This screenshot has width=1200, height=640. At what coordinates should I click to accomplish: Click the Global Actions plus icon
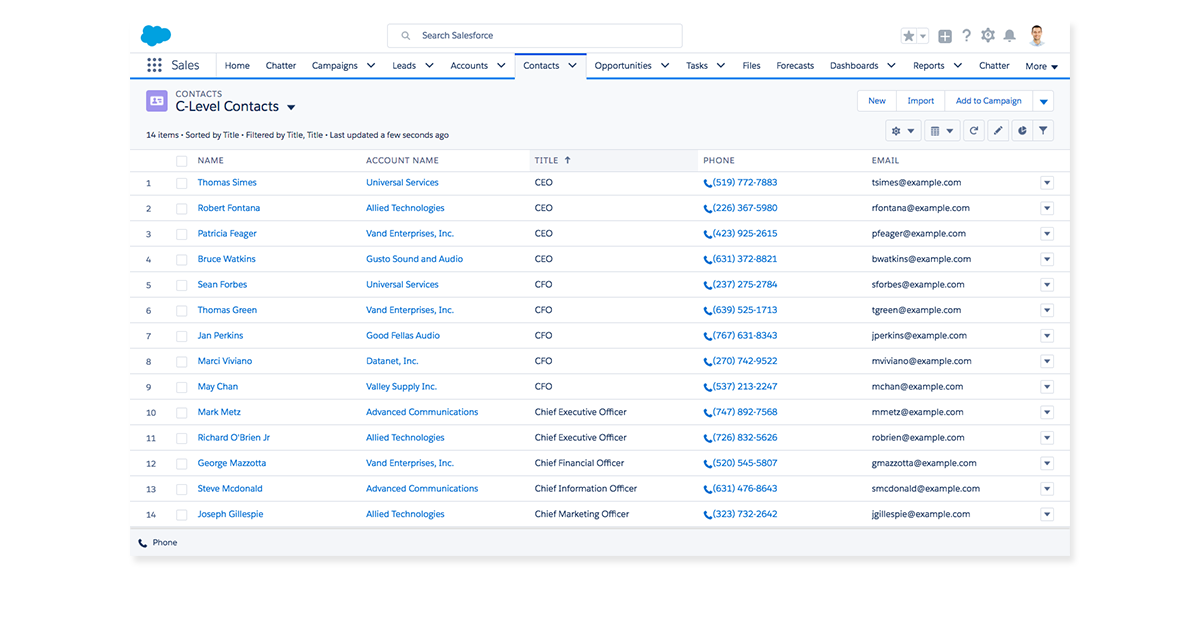pos(945,36)
